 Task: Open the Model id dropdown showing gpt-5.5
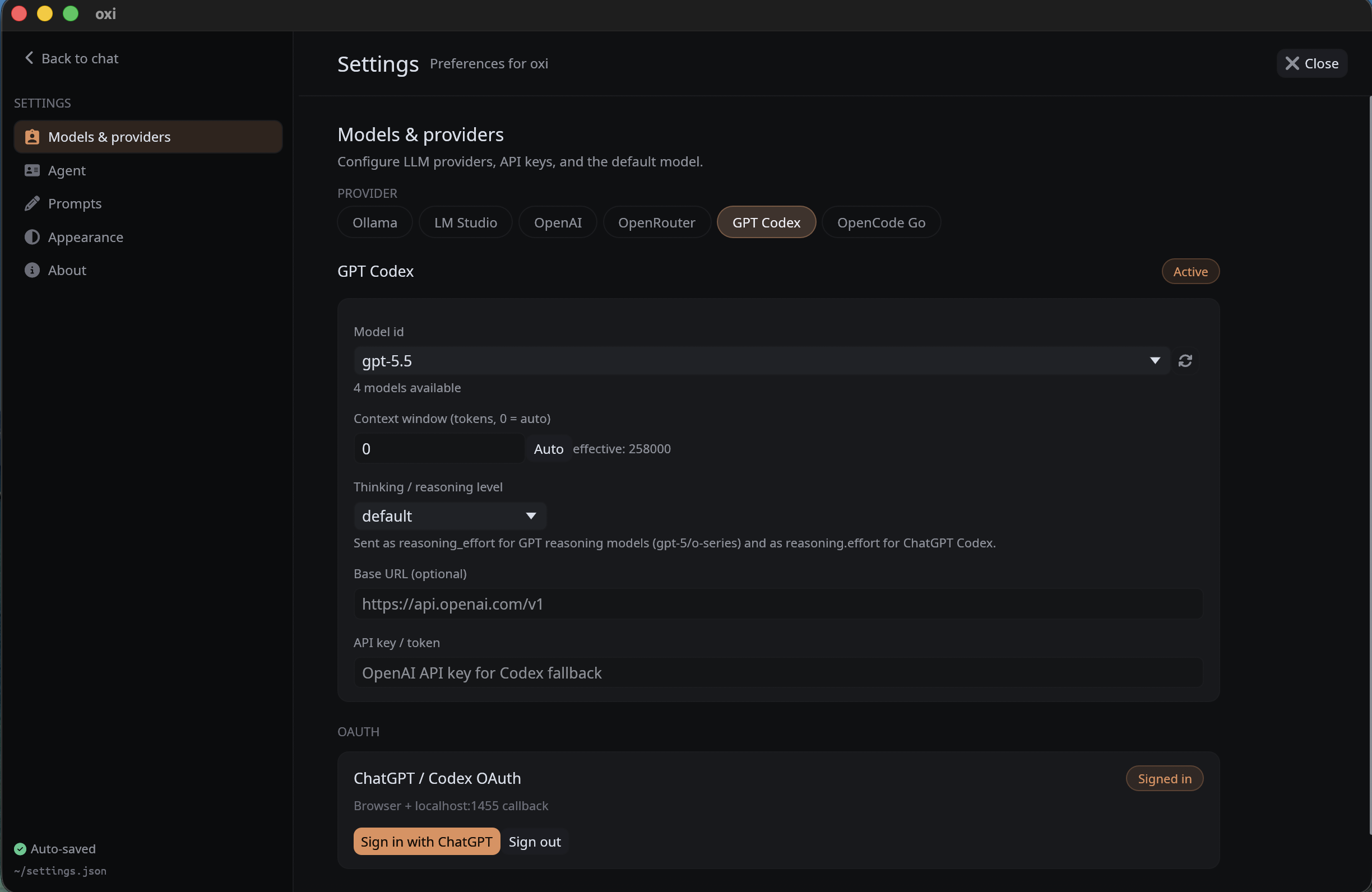coord(762,361)
